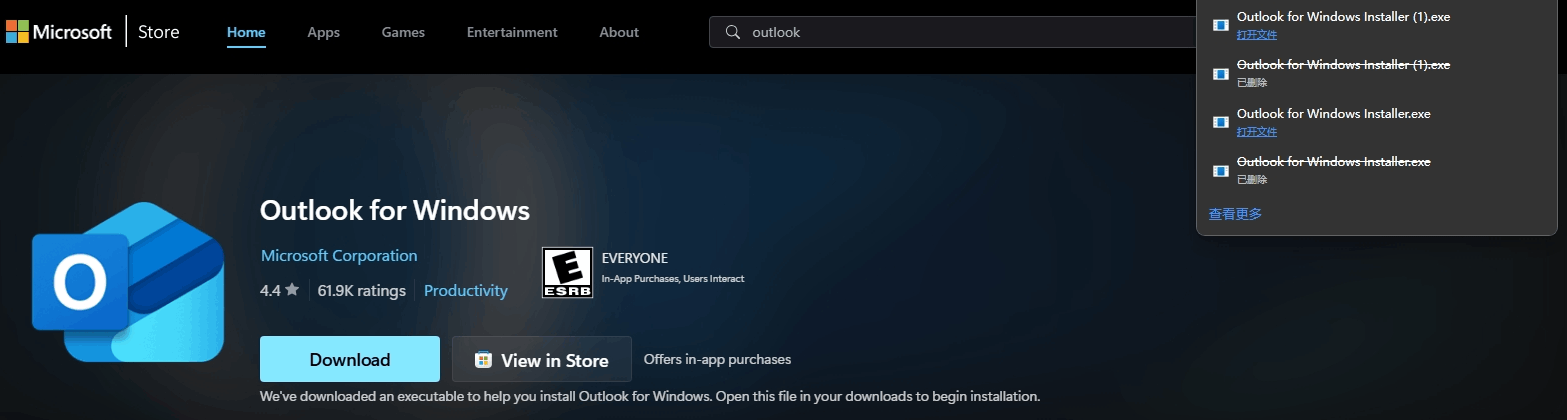1567x420 pixels.
Task: Open the About tab
Action: click(619, 32)
